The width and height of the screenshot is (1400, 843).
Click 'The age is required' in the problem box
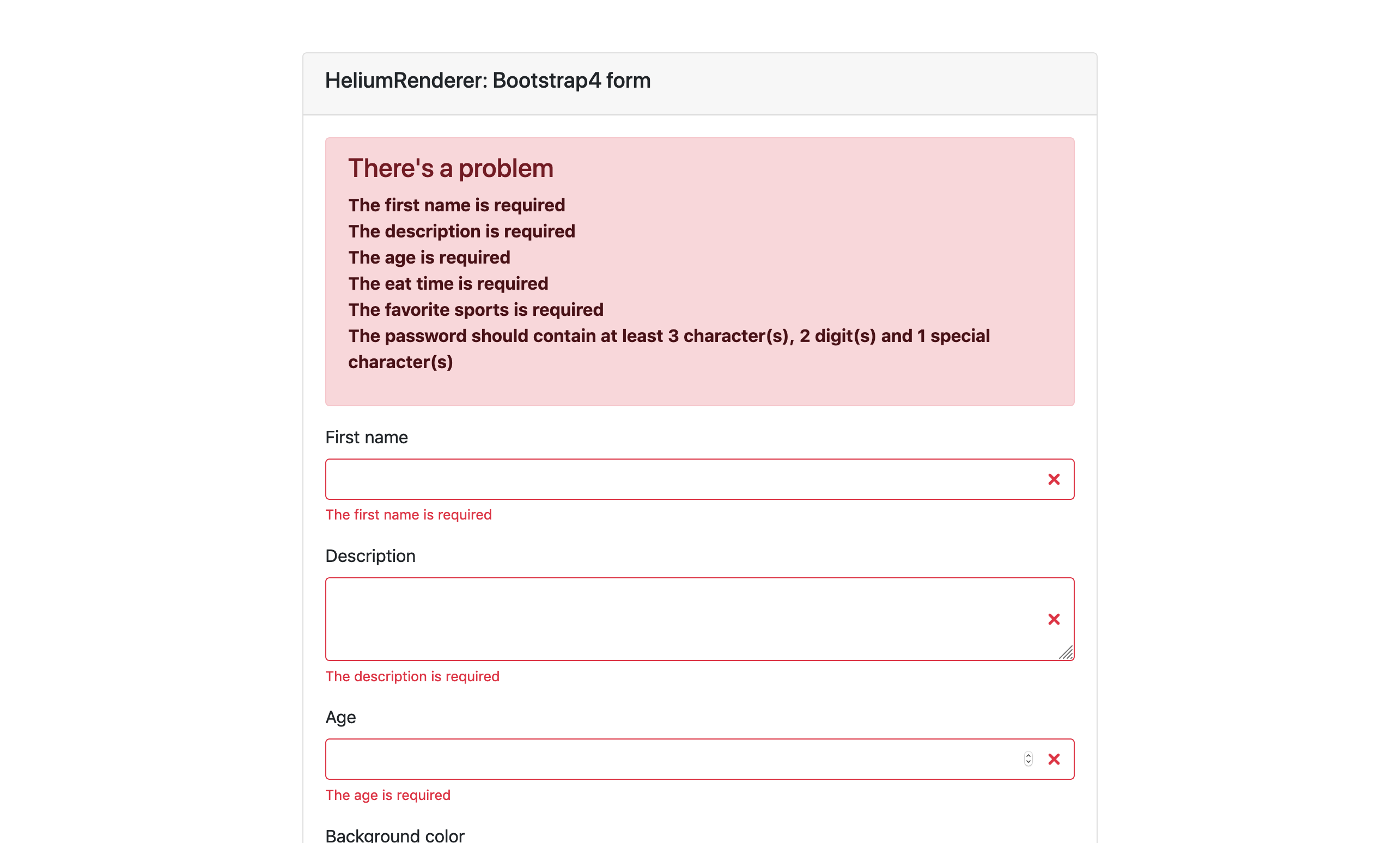coord(429,258)
